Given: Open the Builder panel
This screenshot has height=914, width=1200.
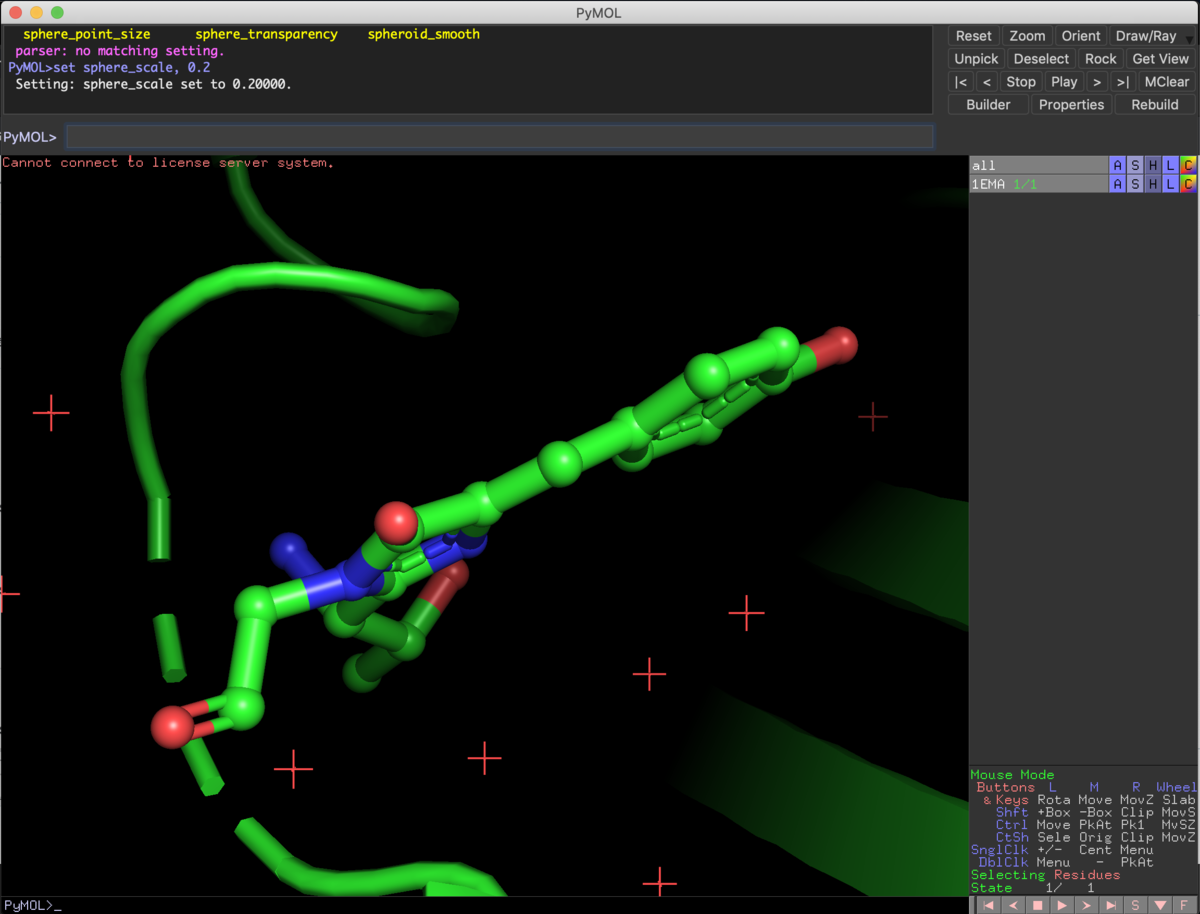Looking at the screenshot, I should [988, 105].
